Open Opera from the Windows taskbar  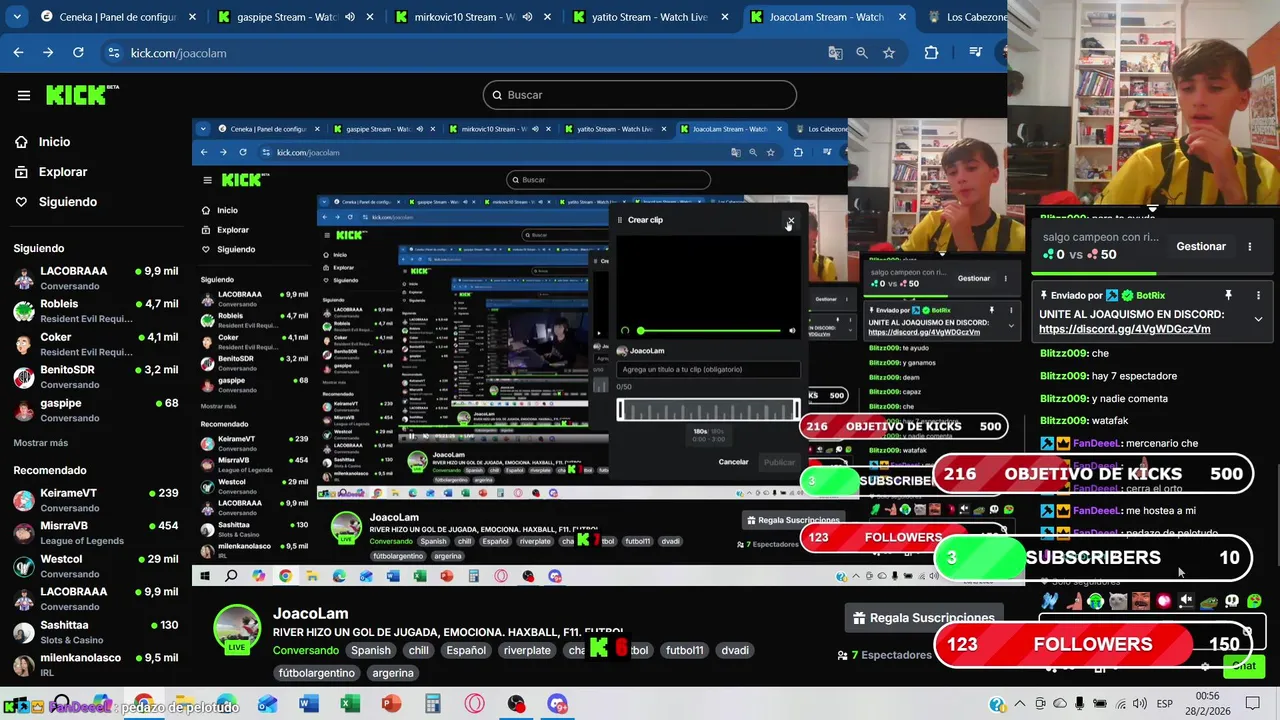click(x=474, y=704)
